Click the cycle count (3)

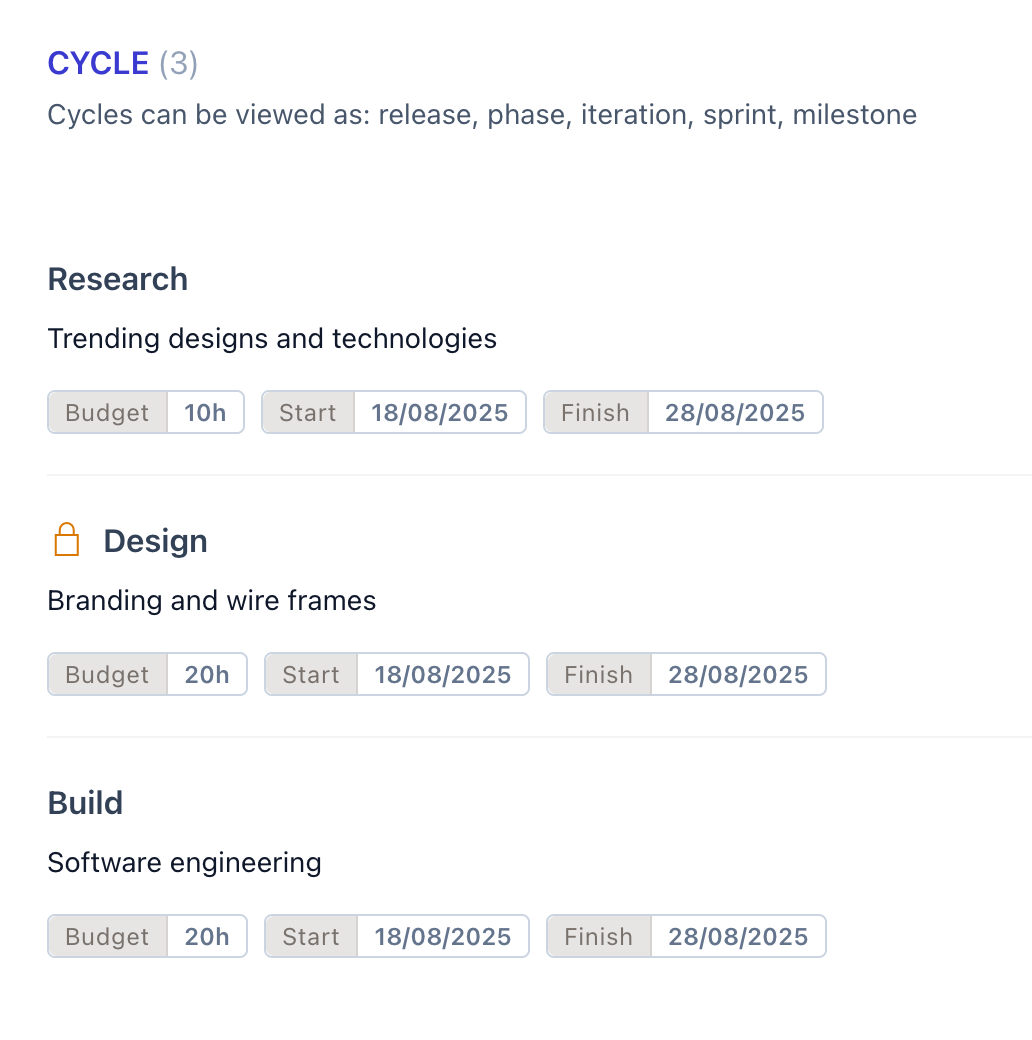[179, 64]
